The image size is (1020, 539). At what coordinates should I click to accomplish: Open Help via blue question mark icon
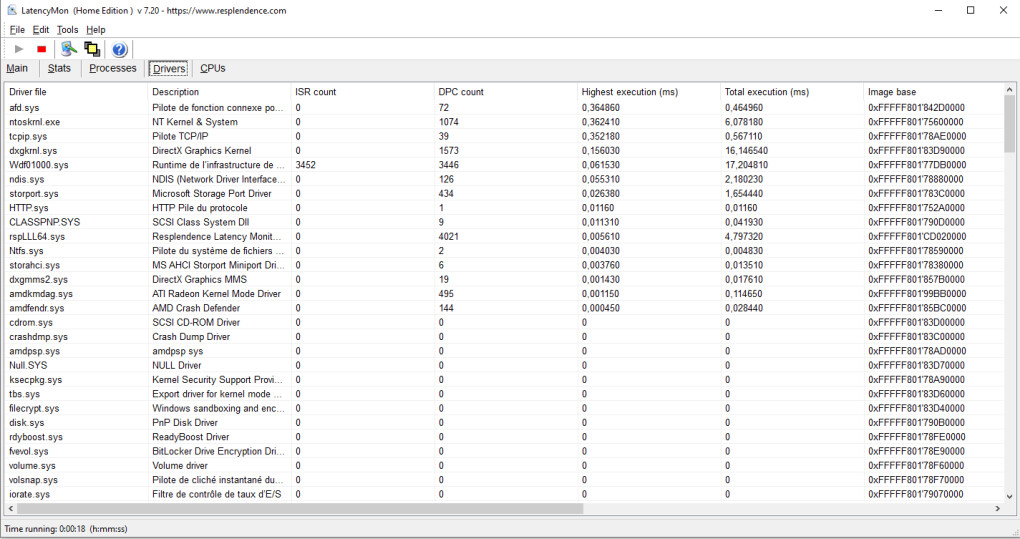coord(119,49)
